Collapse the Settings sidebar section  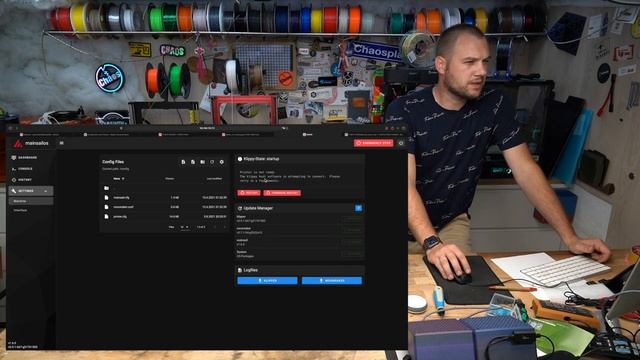pyautogui.click(x=31, y=191)
